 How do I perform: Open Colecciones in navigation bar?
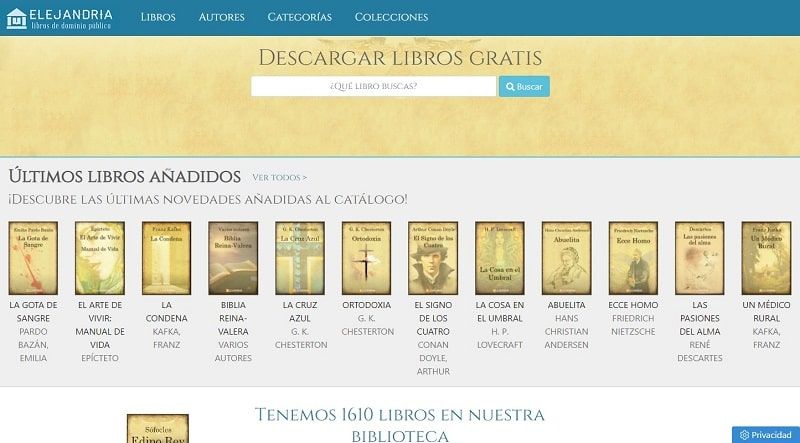pos(391,17)
